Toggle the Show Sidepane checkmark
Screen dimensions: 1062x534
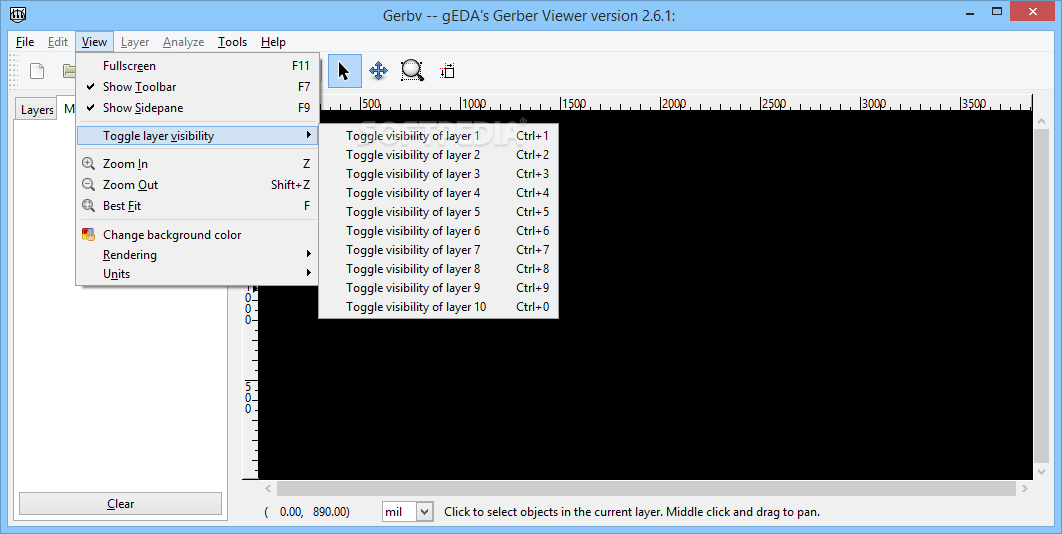click(x=91, y=108)
